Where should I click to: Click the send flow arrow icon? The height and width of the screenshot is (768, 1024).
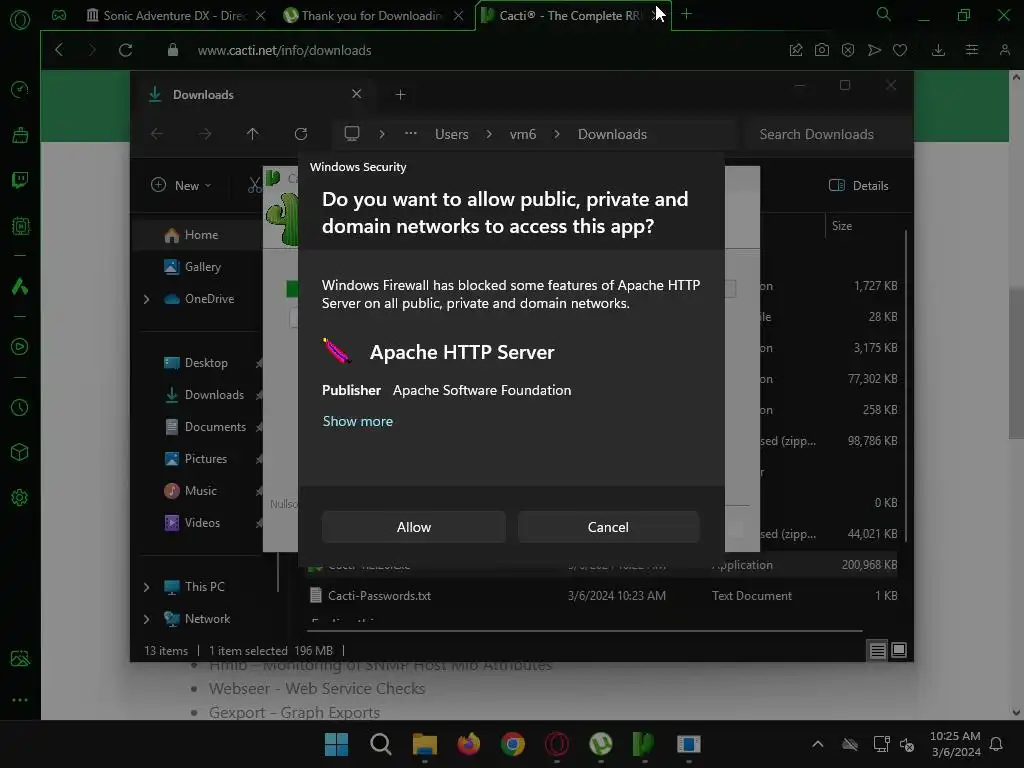click(874, 50)
